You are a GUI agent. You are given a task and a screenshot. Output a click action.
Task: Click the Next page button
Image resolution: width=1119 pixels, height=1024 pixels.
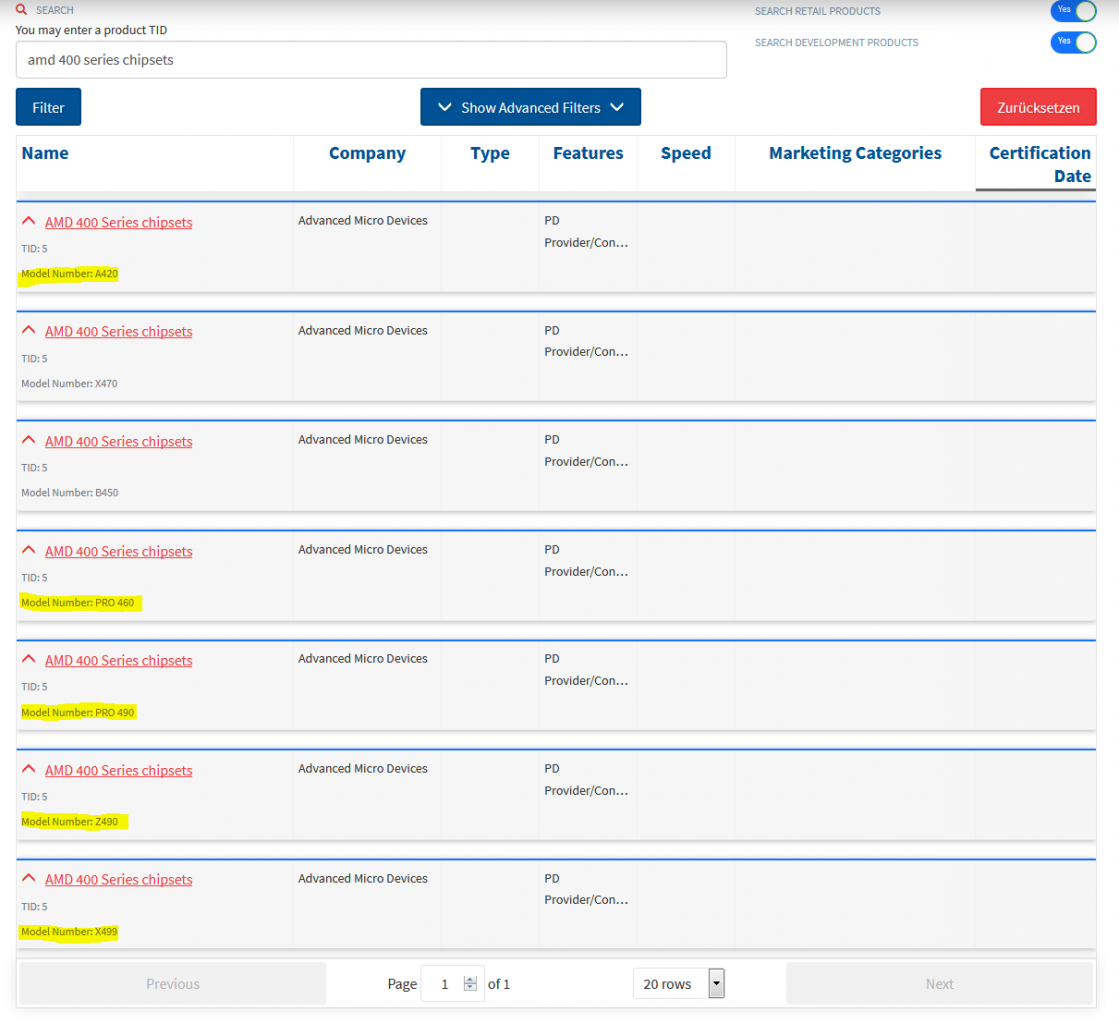(x=939, y=983)
